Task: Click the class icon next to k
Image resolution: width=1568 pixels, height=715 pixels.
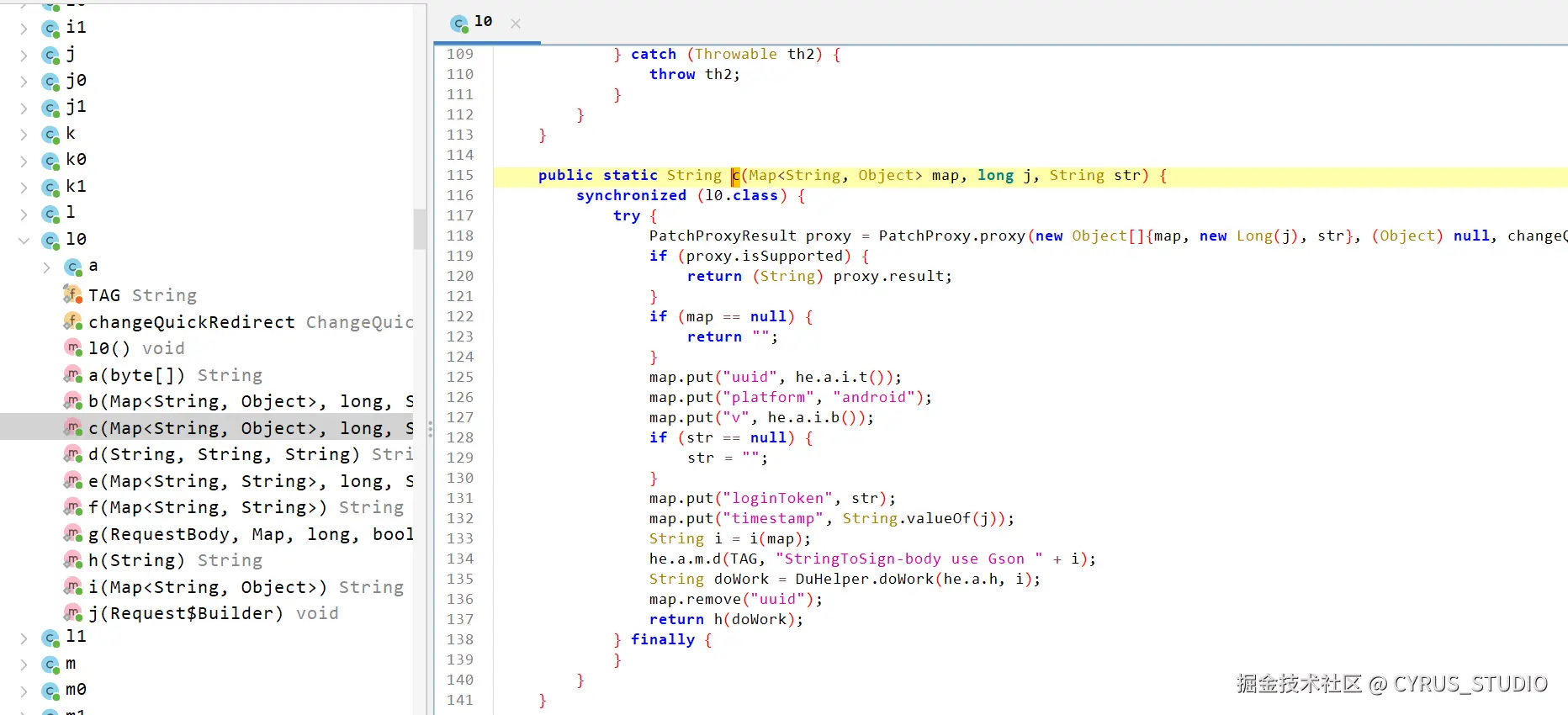Action: point(50,135)
